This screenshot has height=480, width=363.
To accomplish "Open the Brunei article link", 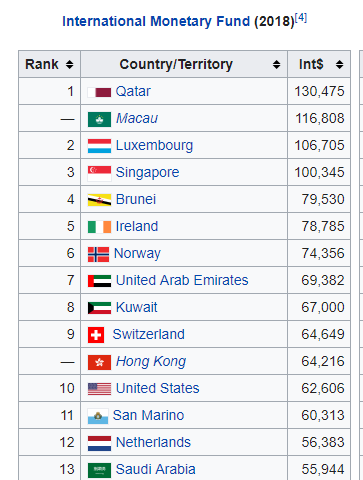I will click(x=136, y=199).
